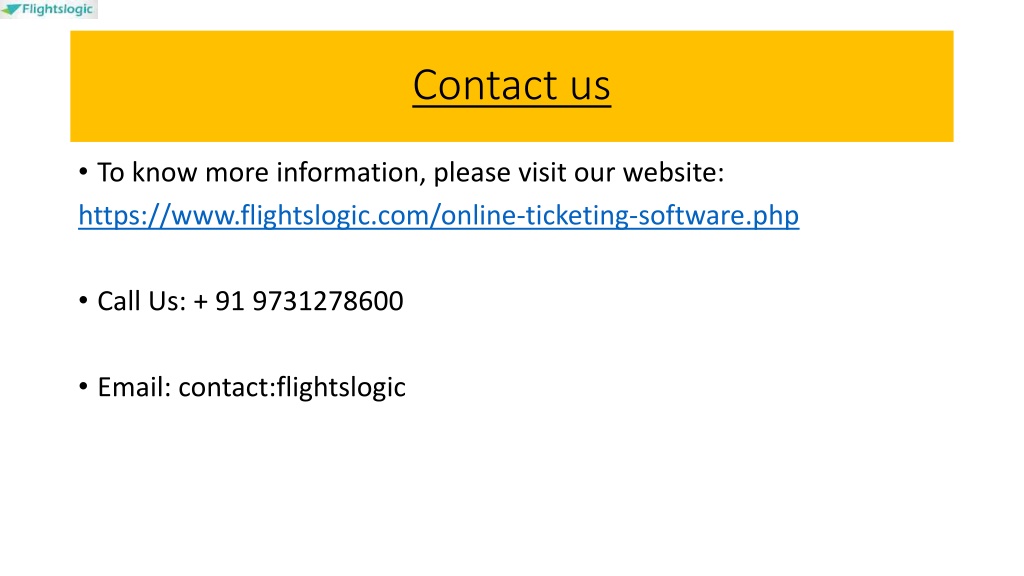Viewport: 1024px width, 576px height.
Task: Click the bullet before "Email"
Action: (x=83, y=387)
